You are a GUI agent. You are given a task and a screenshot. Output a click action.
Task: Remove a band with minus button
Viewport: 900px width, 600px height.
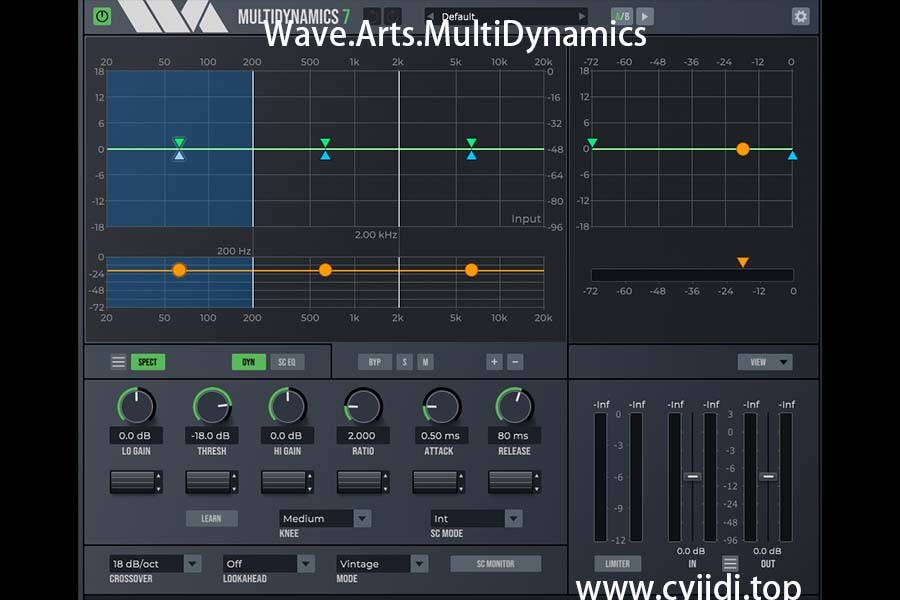515,362
